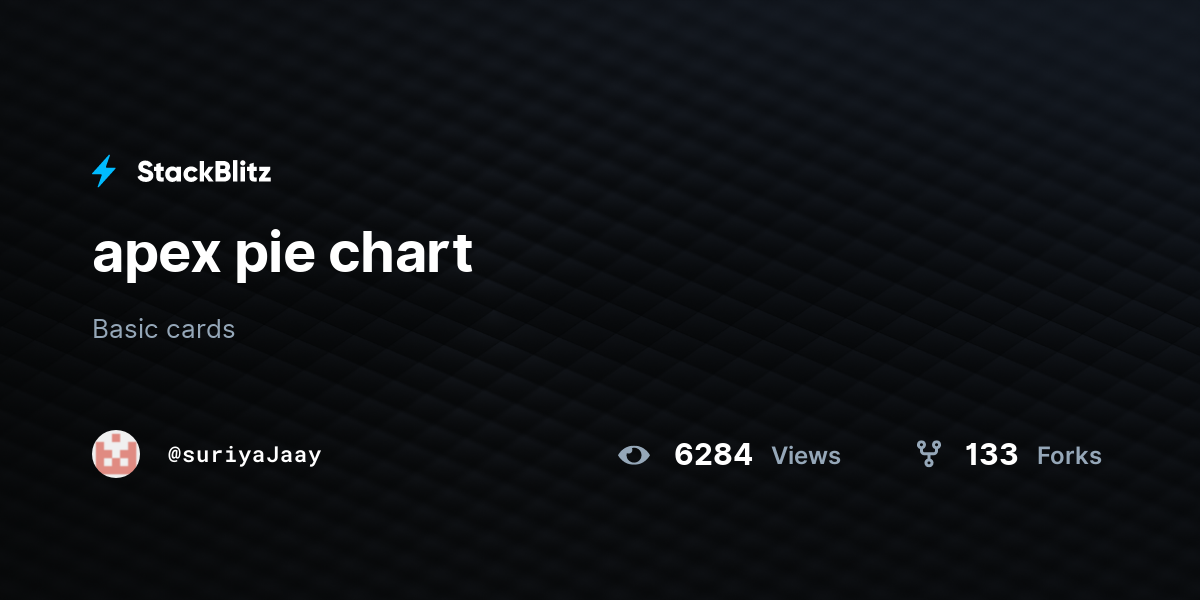Click the 6284 view count number
The height and width of the screenshot is (600, 1200).
713,455
